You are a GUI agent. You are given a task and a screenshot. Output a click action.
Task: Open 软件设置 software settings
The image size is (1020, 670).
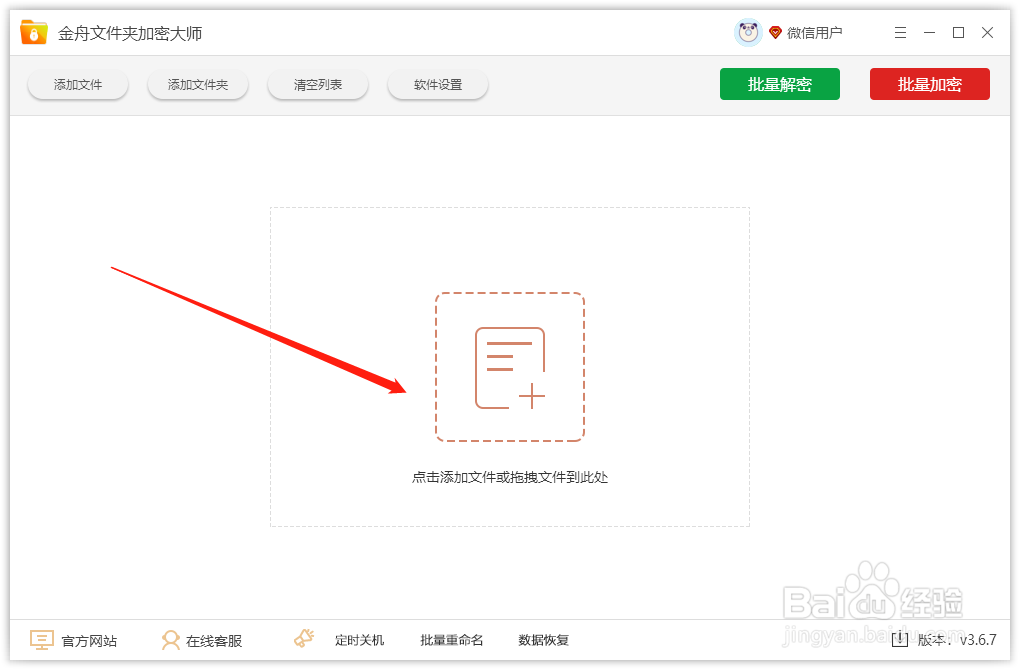coord(438,85)
